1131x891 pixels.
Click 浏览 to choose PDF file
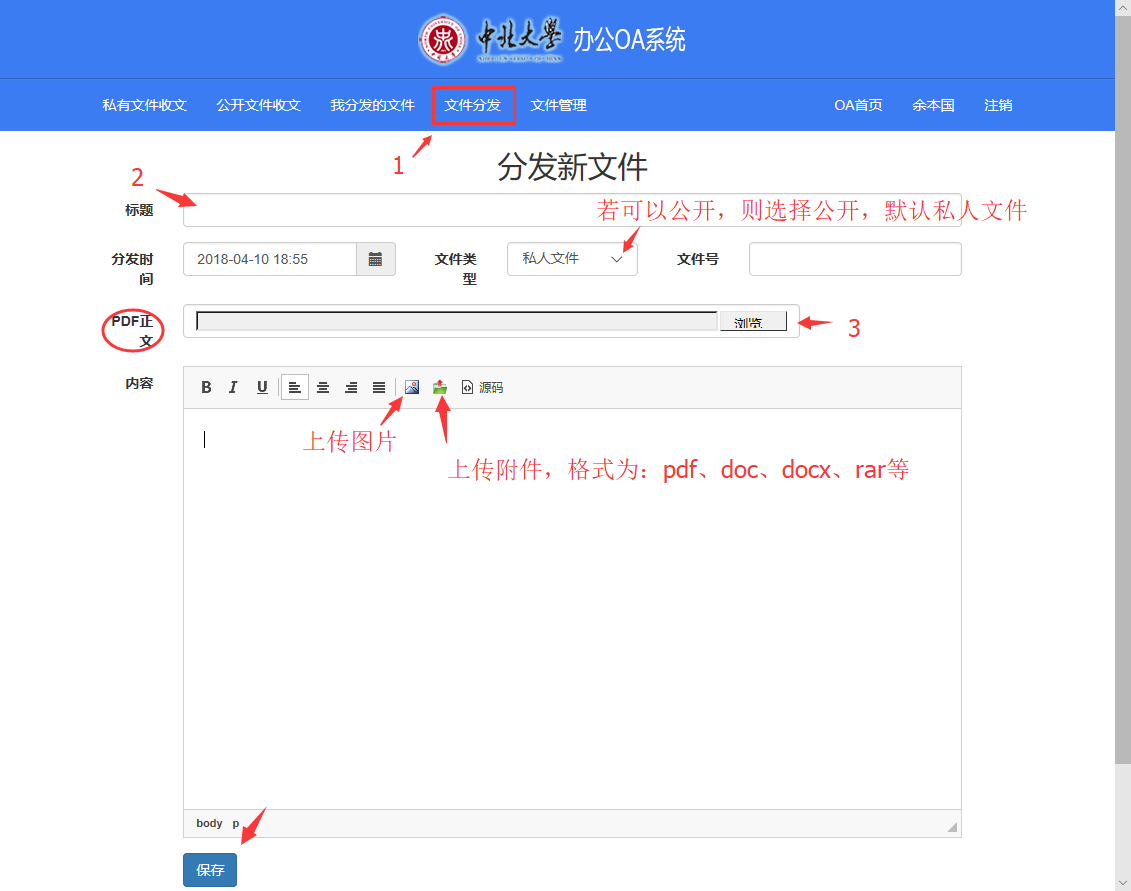point(753,322)
